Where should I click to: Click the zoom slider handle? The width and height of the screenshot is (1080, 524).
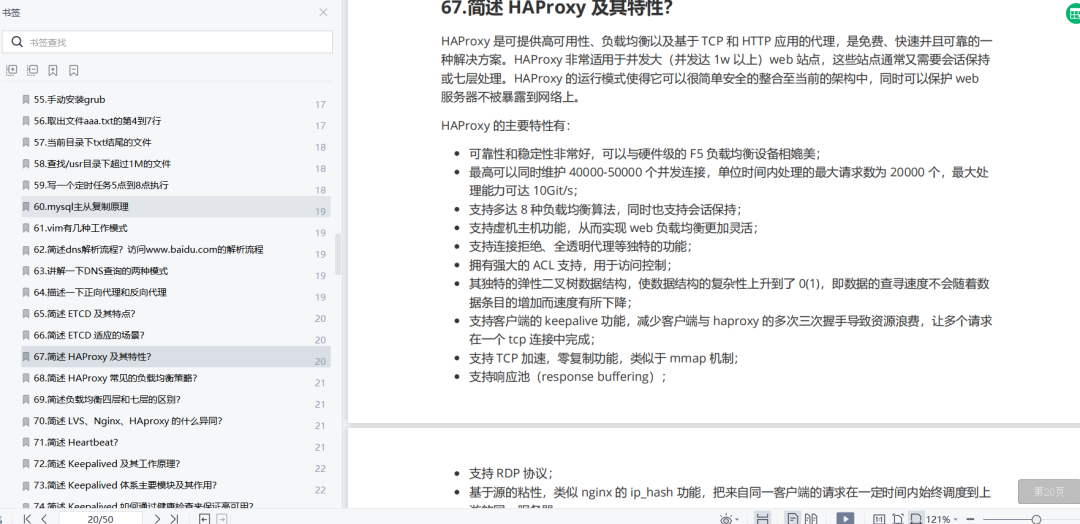click(x=1036, y=519)
